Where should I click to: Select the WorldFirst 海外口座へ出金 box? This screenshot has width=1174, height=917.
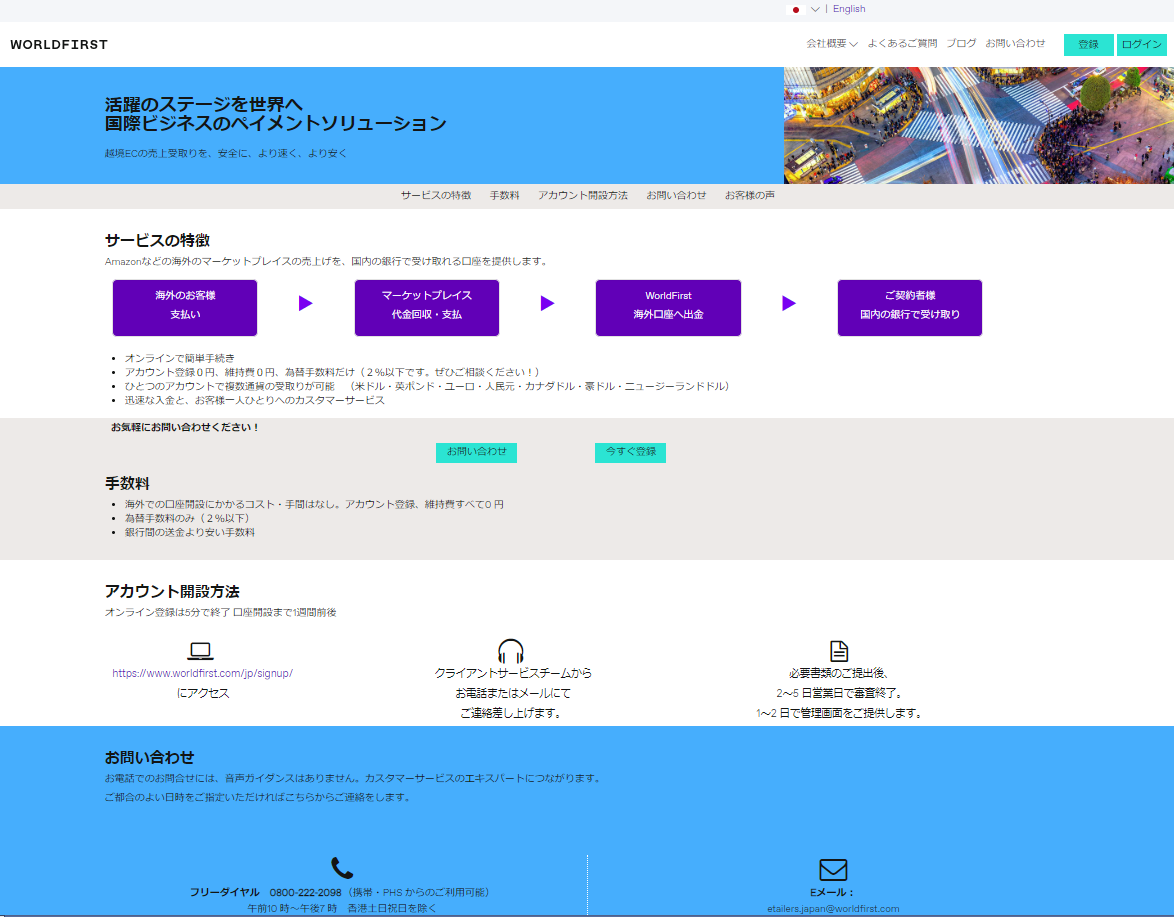[x=669, y=308]
